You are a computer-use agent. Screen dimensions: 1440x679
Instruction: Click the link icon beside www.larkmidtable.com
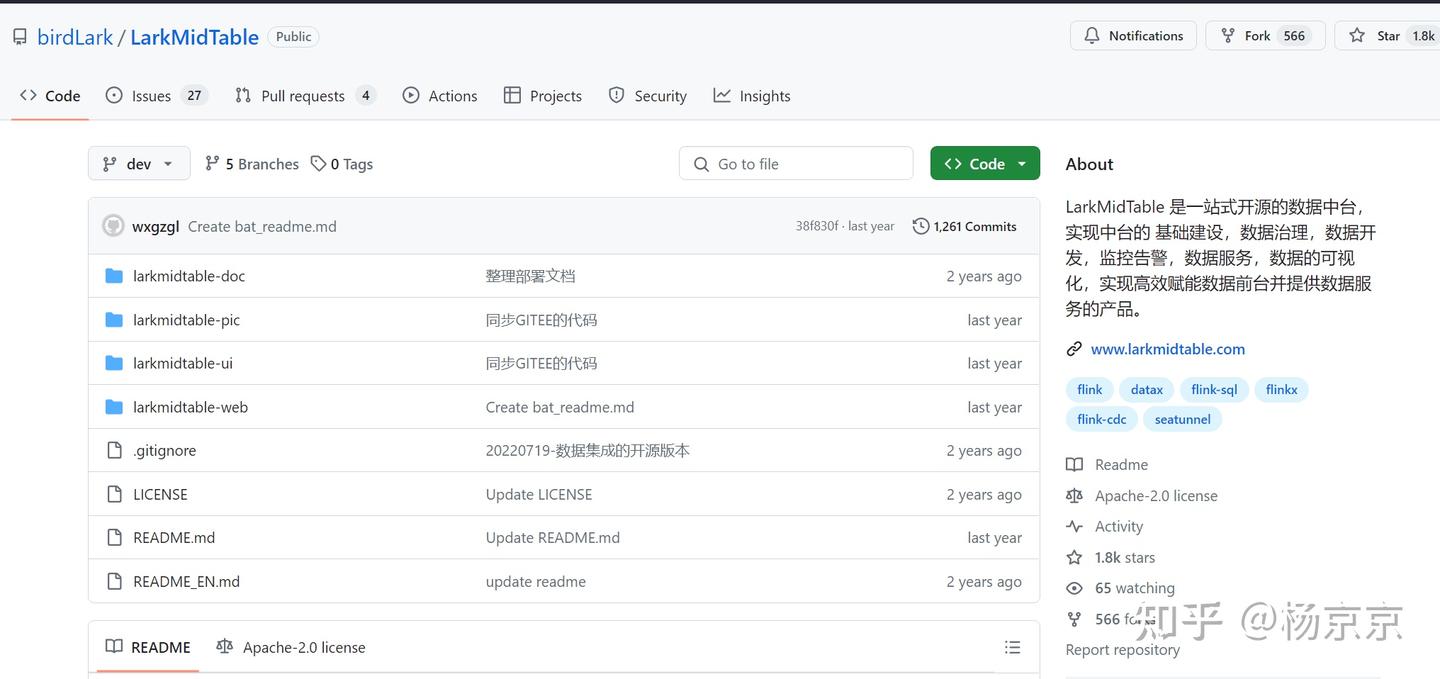click(1074, 349)
